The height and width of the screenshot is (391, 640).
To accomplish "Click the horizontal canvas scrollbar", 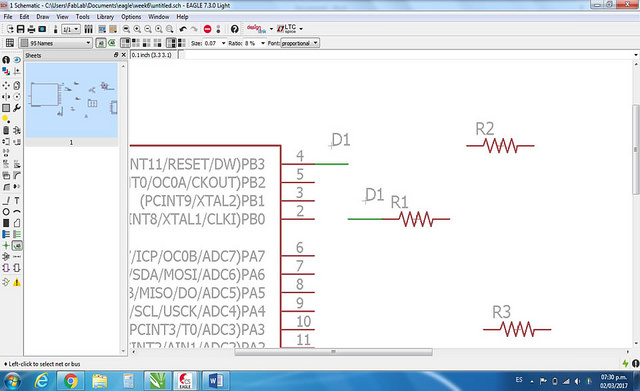I will pos(333,352).
